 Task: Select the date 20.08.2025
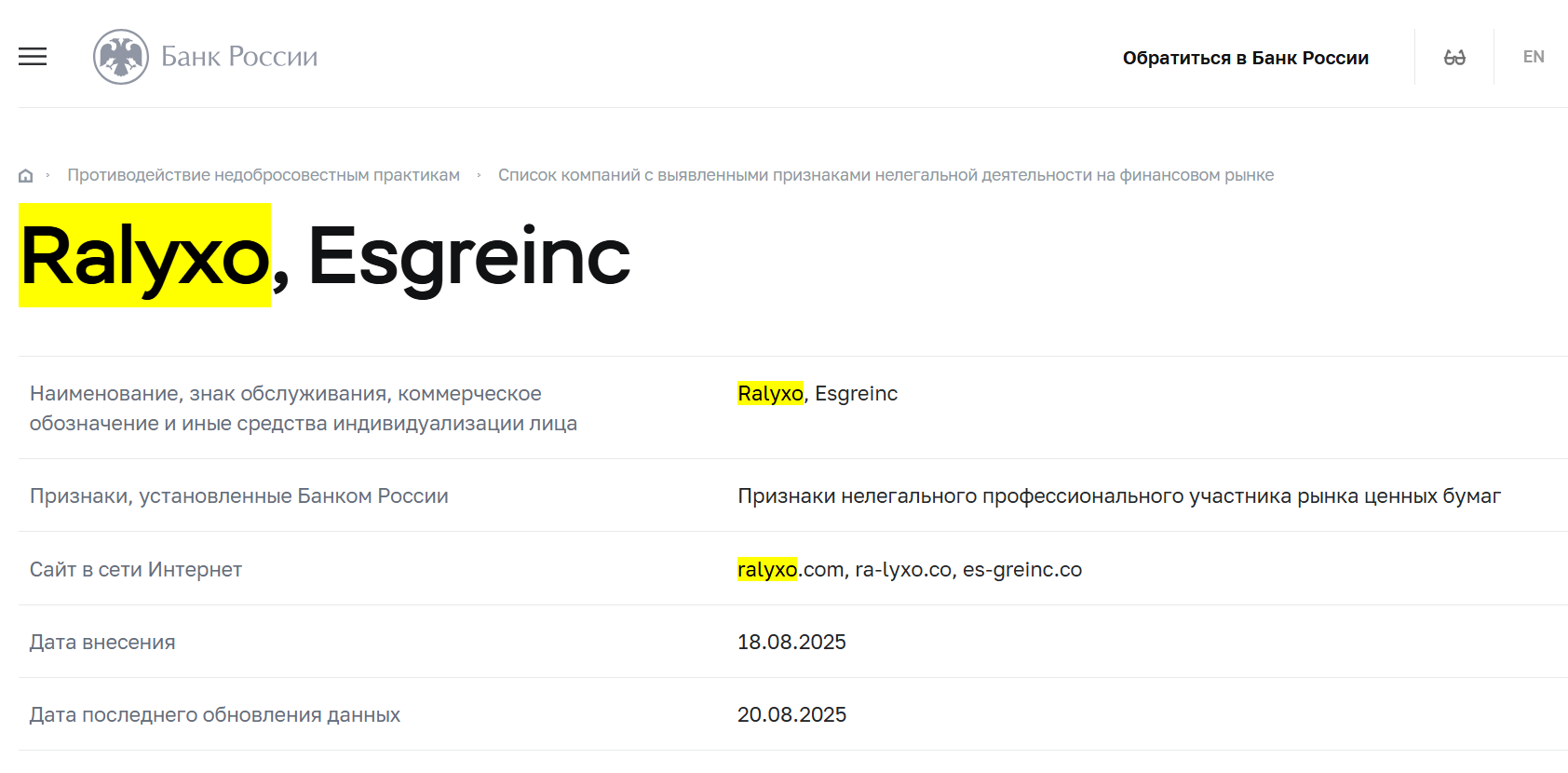(x=791, y=714)
